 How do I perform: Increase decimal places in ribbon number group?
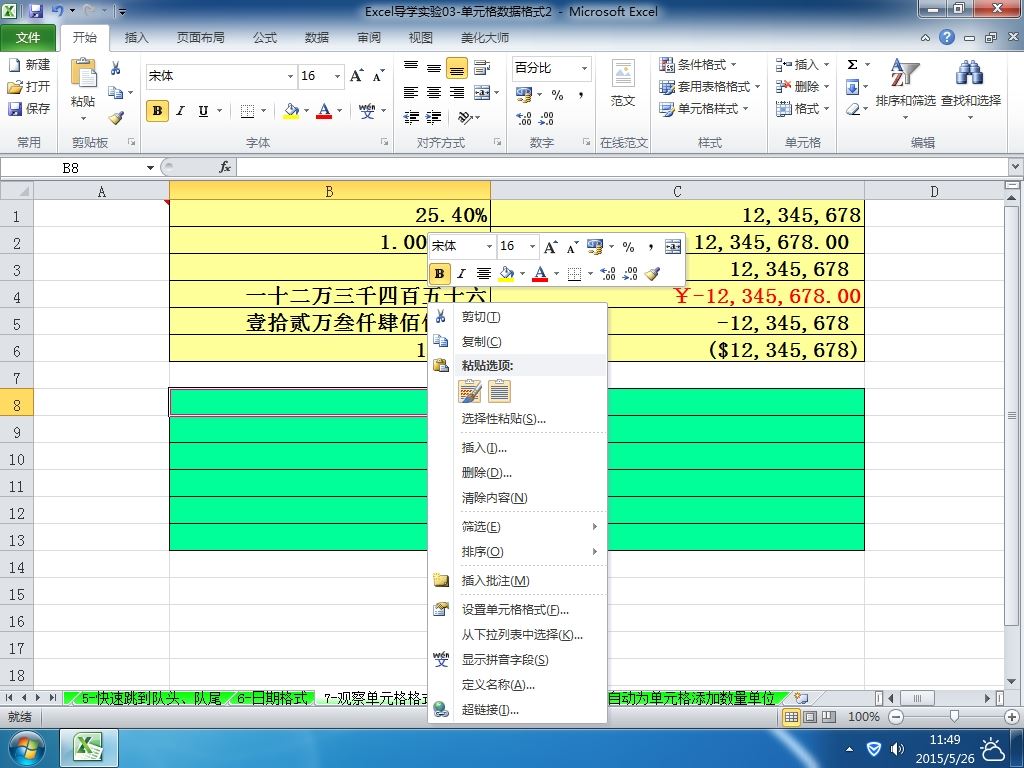pos(524,118)
